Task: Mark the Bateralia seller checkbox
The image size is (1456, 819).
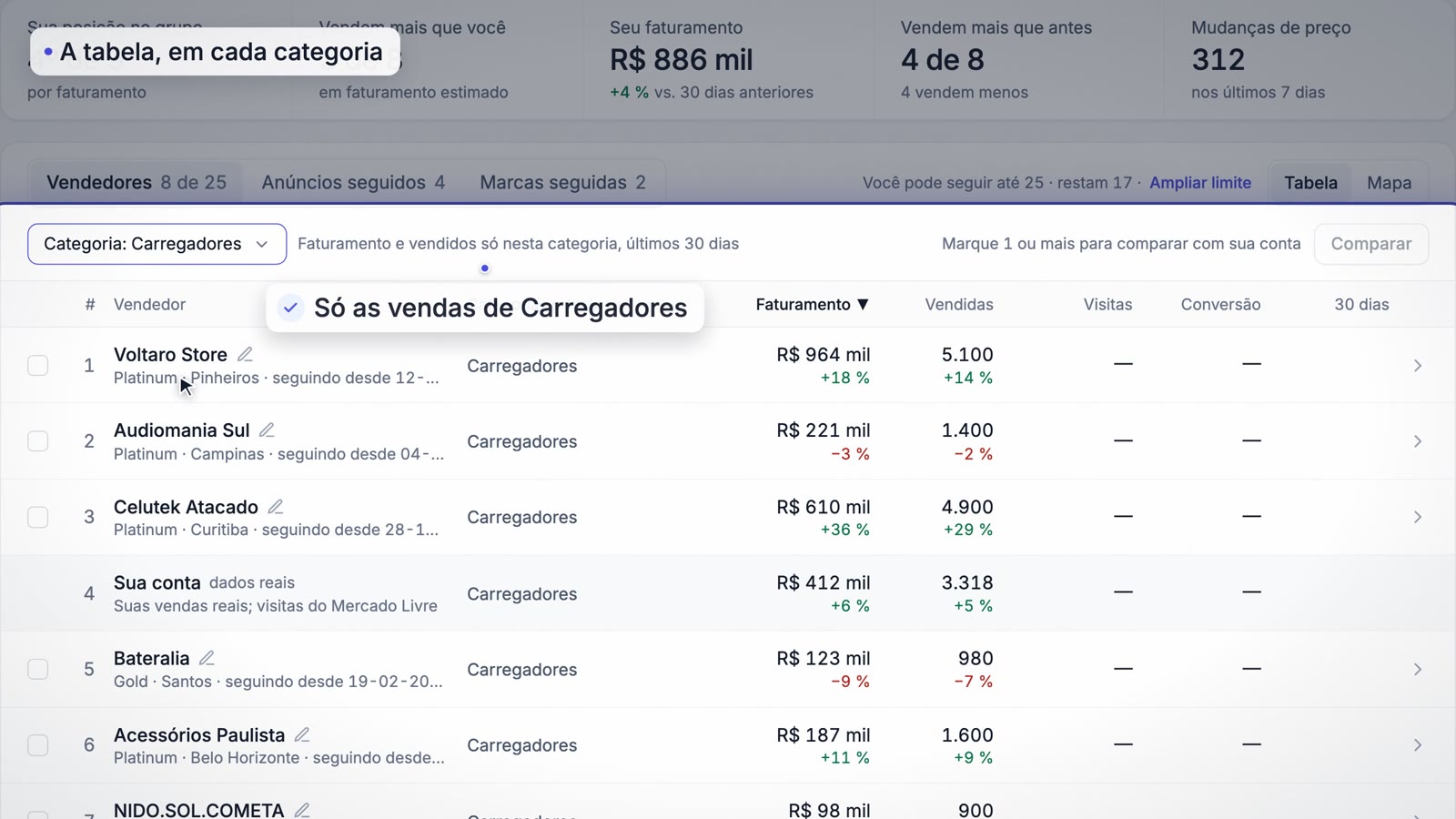Action: pos(38,669)
